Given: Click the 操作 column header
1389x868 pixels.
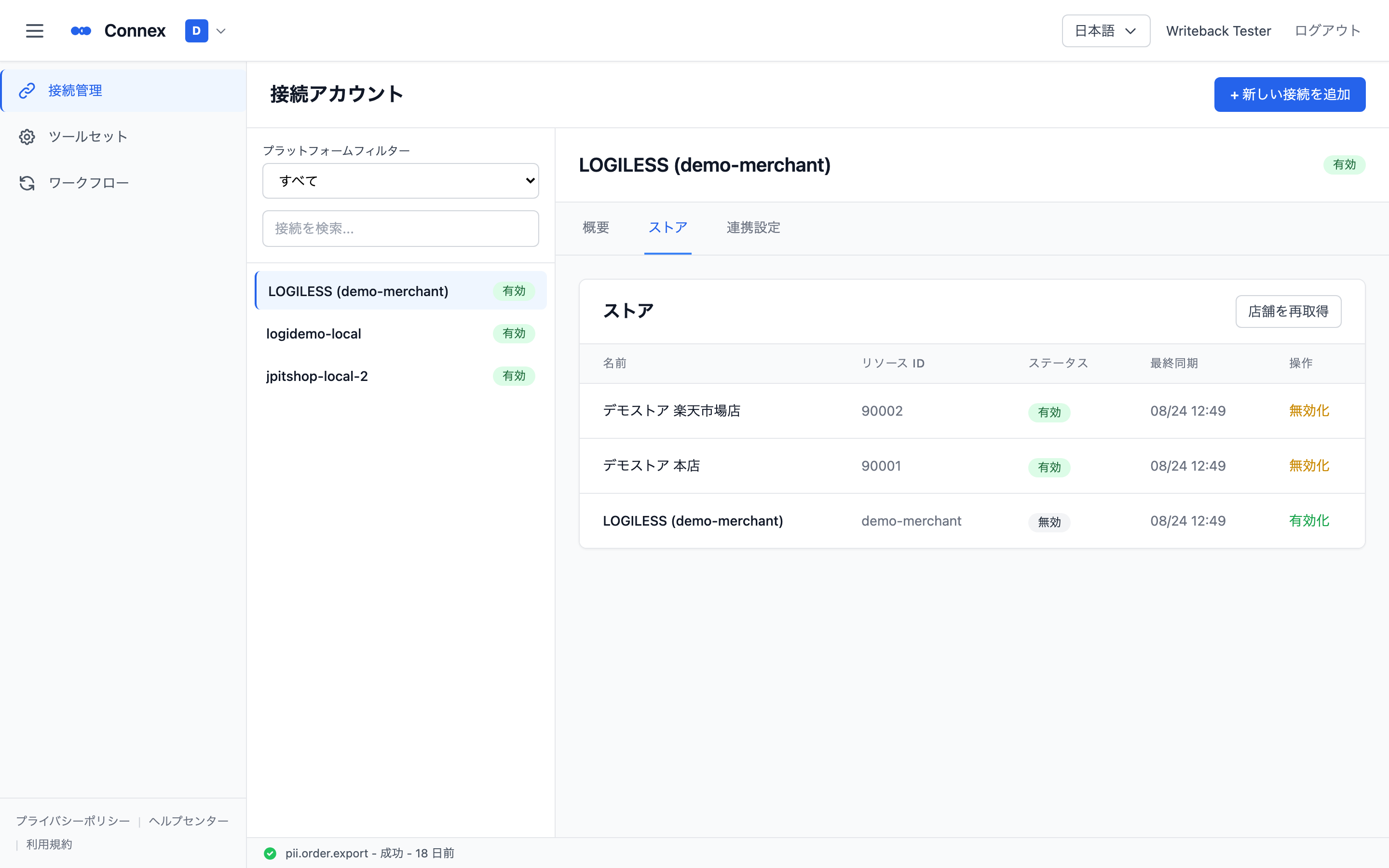Looking at the screenshot, I should pos(1301,364).
